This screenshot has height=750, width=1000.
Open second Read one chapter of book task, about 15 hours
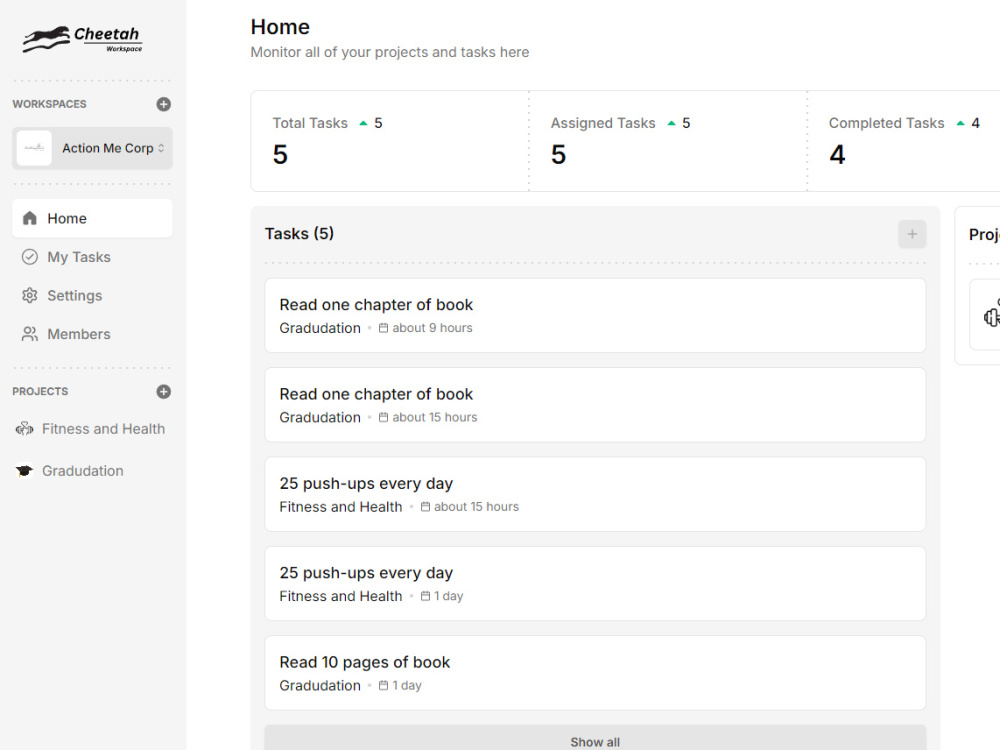595,405
